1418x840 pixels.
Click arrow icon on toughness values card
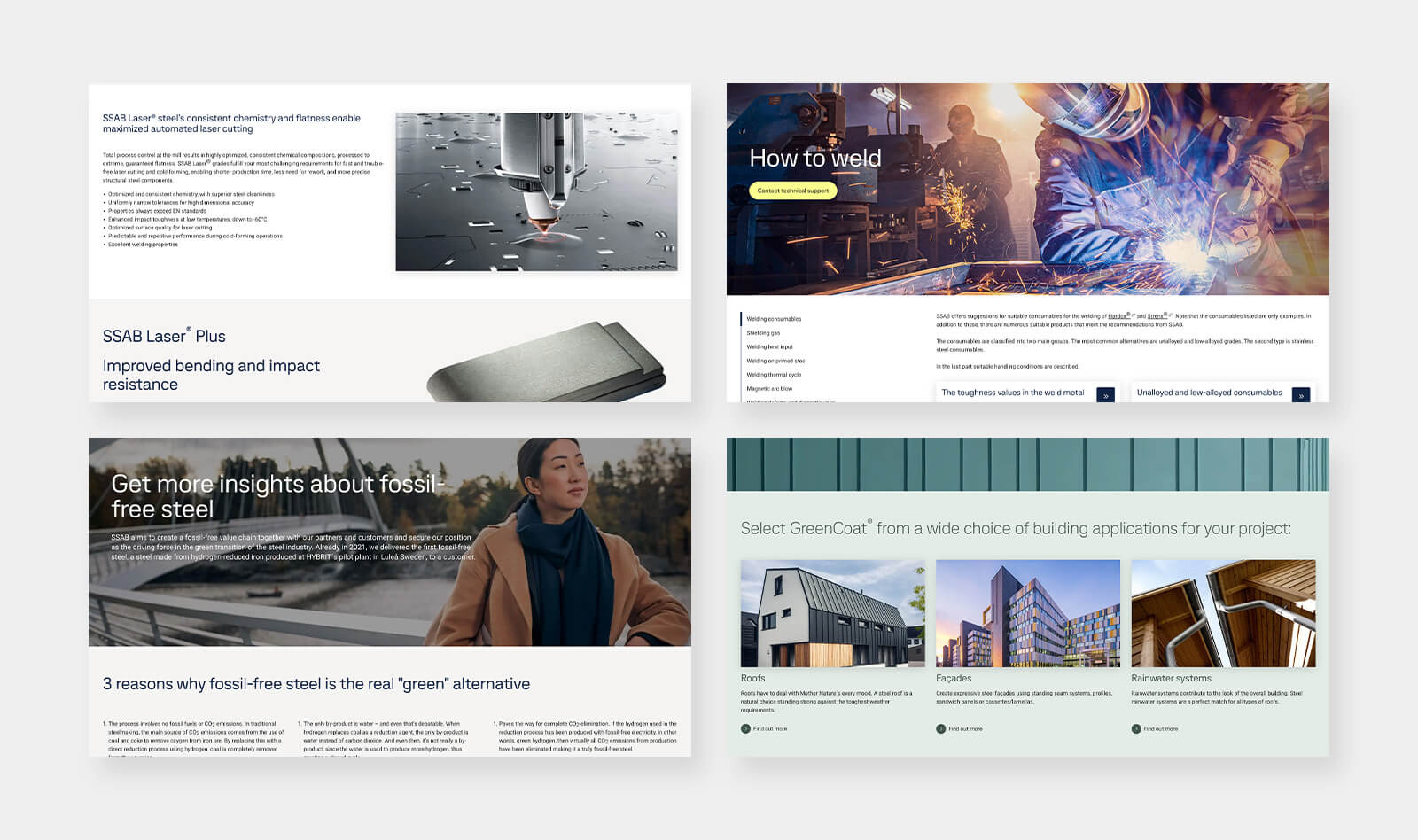tap(1105, 395)
